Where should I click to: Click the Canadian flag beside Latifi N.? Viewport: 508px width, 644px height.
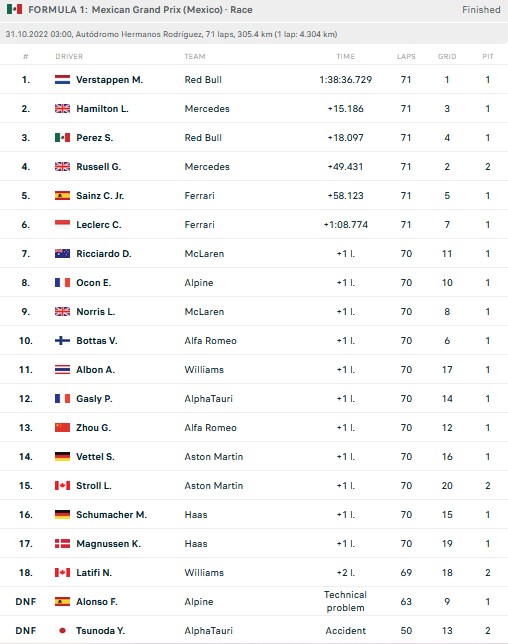(x=62, y=573)
